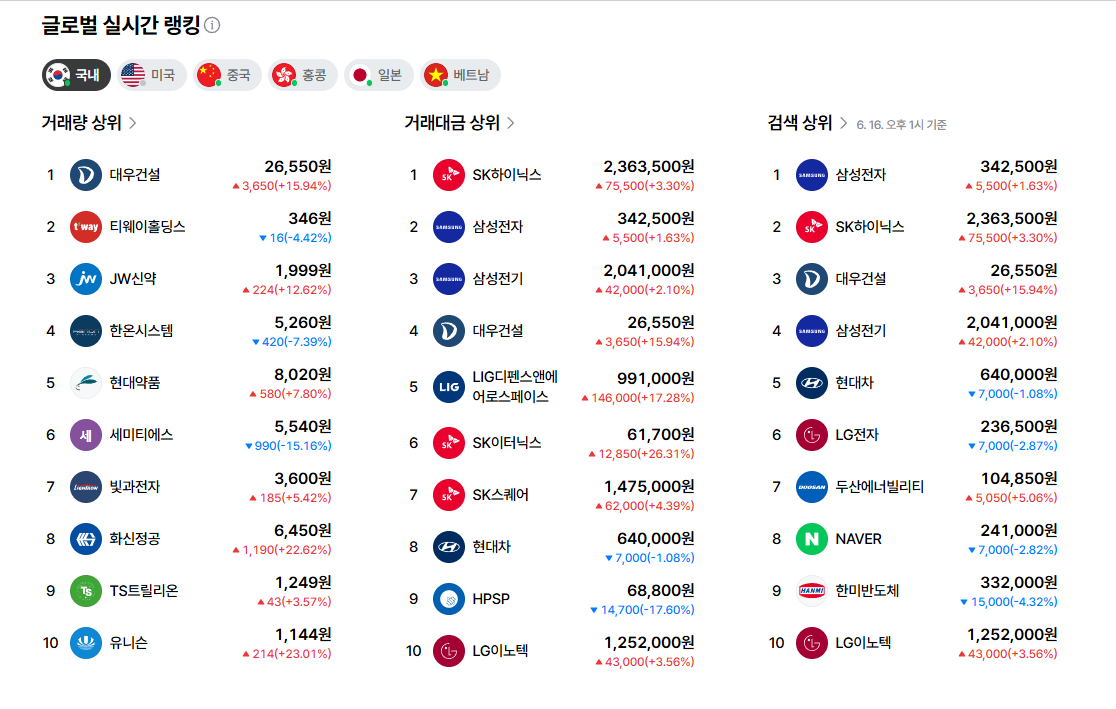The image size is (1116, 709).
Task: Switch to the 중국 market tab
Action: pyautogui.click(x=227, y=75)
